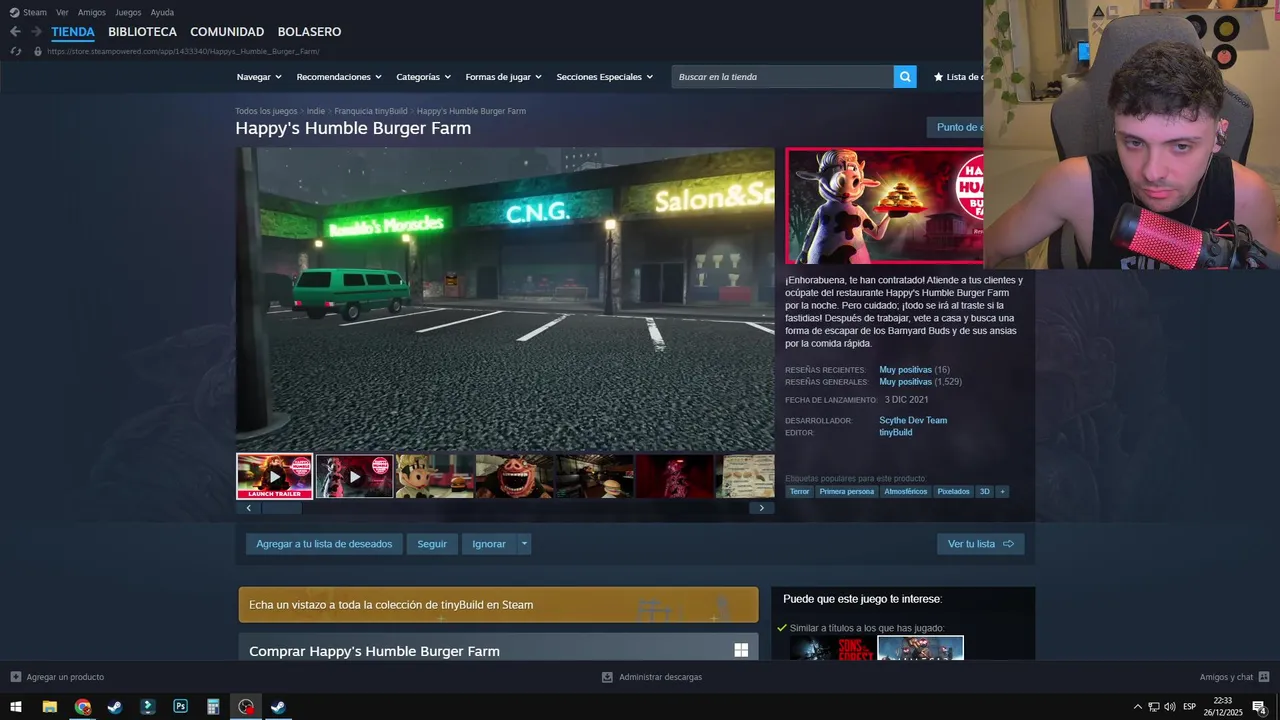Screen dimensions: 1280x720
Task: Go back with the left arrow navigation icon
Action: (x=15, y=32)
